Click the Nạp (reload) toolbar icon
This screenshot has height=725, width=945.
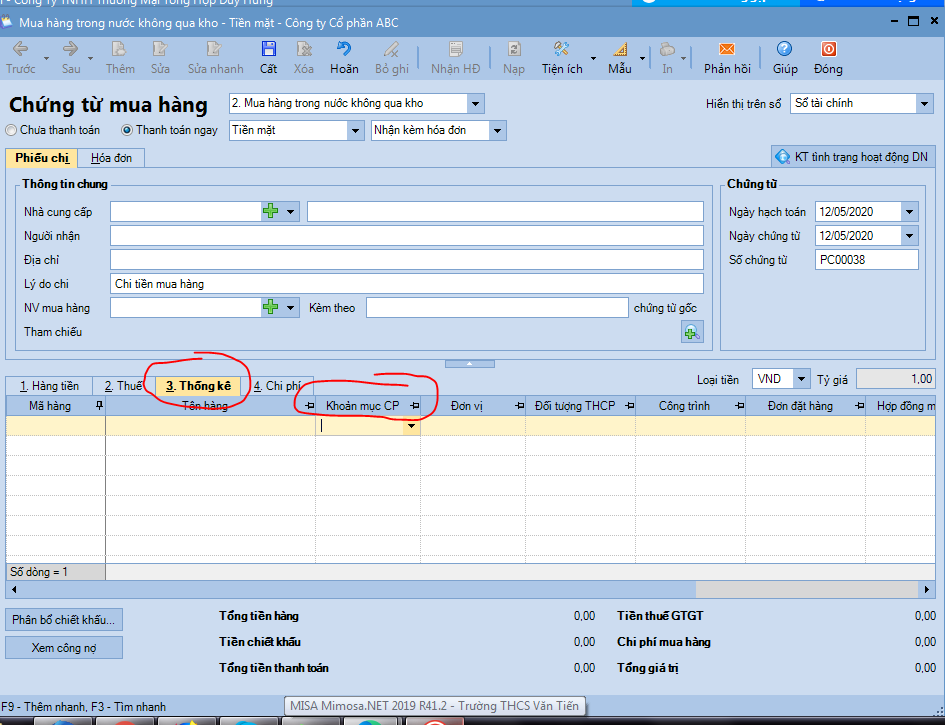[x=513, y=58]
